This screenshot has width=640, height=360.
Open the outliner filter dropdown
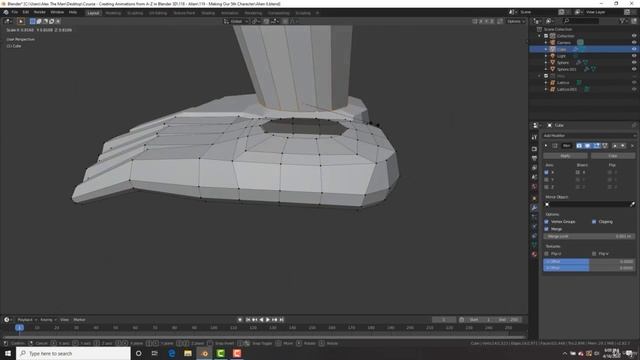click(624, 21)
